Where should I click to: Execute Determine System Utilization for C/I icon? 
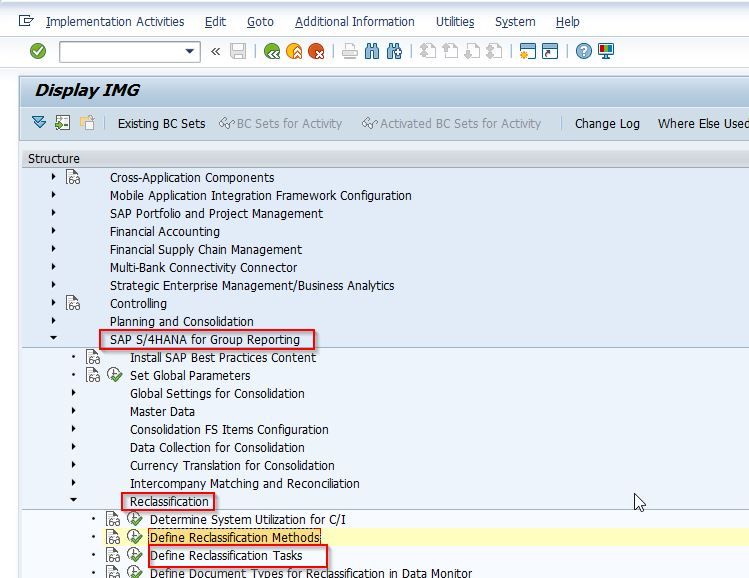click(x=135, y=519)
